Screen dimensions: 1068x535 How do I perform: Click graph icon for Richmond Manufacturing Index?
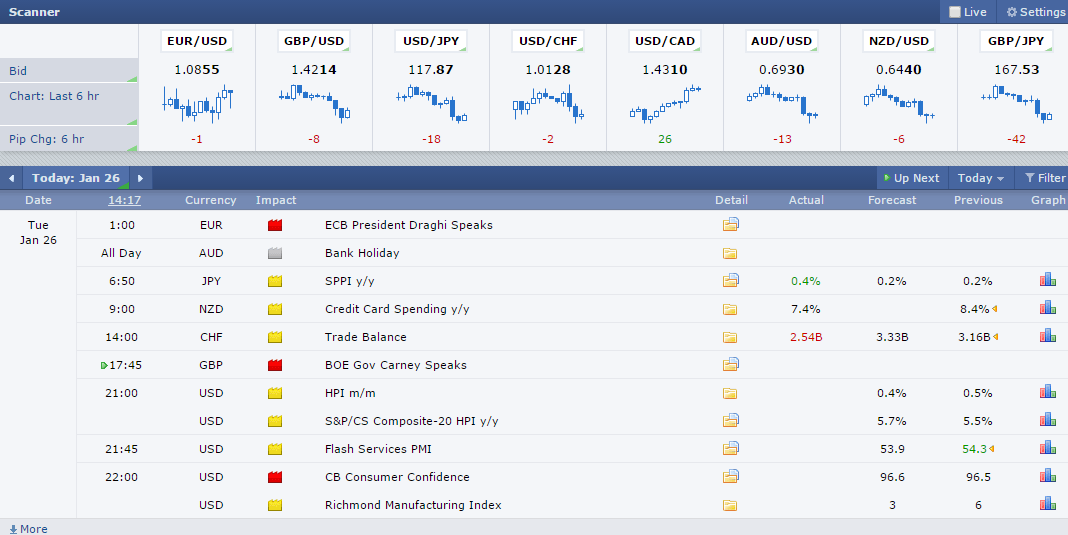tap(1048, 505)
